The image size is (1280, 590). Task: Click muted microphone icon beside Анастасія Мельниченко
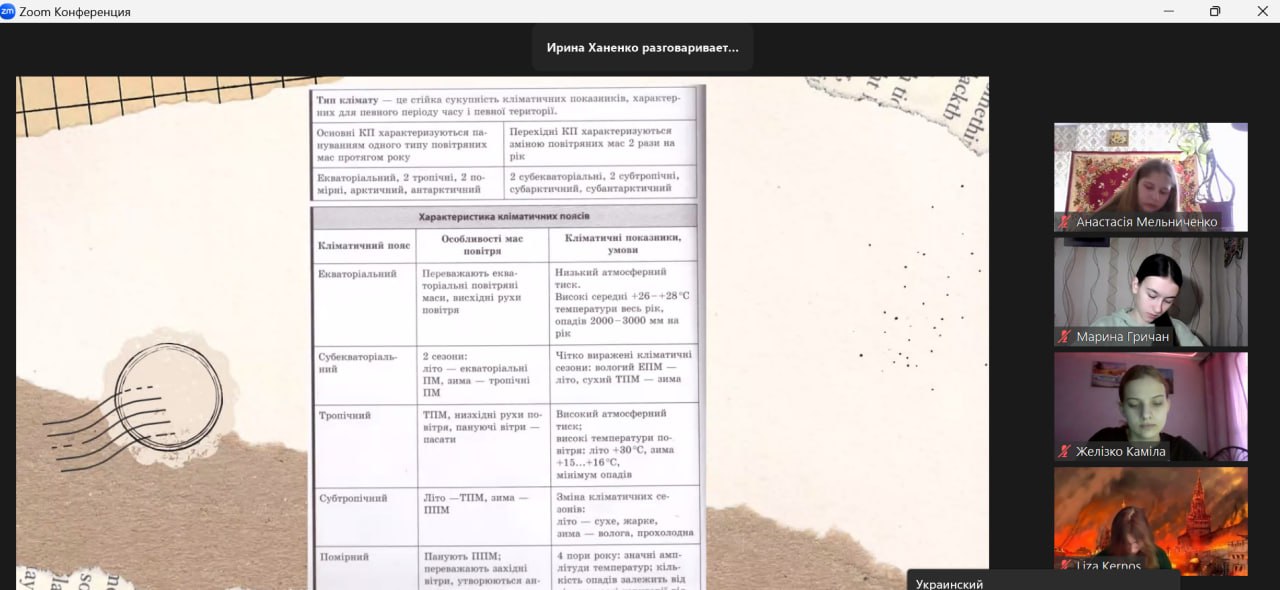(1065, 222)
